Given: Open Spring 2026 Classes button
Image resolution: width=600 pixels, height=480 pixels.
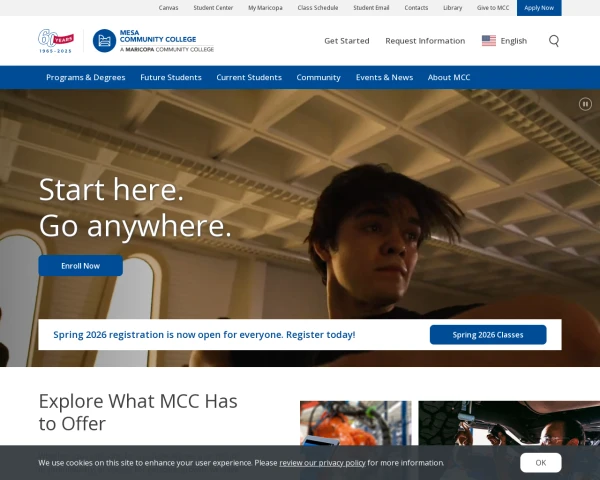Looking at the screenshot, I should (x=488, y=335).
